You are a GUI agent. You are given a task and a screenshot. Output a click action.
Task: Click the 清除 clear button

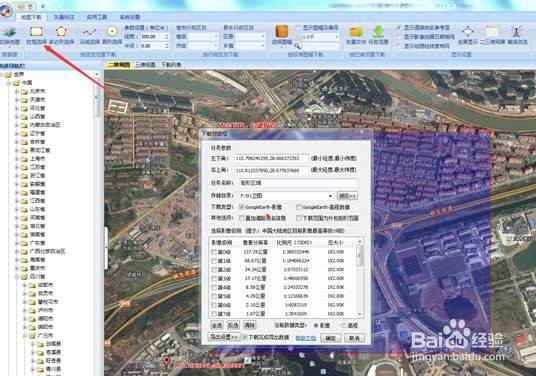tap(250, 325)
